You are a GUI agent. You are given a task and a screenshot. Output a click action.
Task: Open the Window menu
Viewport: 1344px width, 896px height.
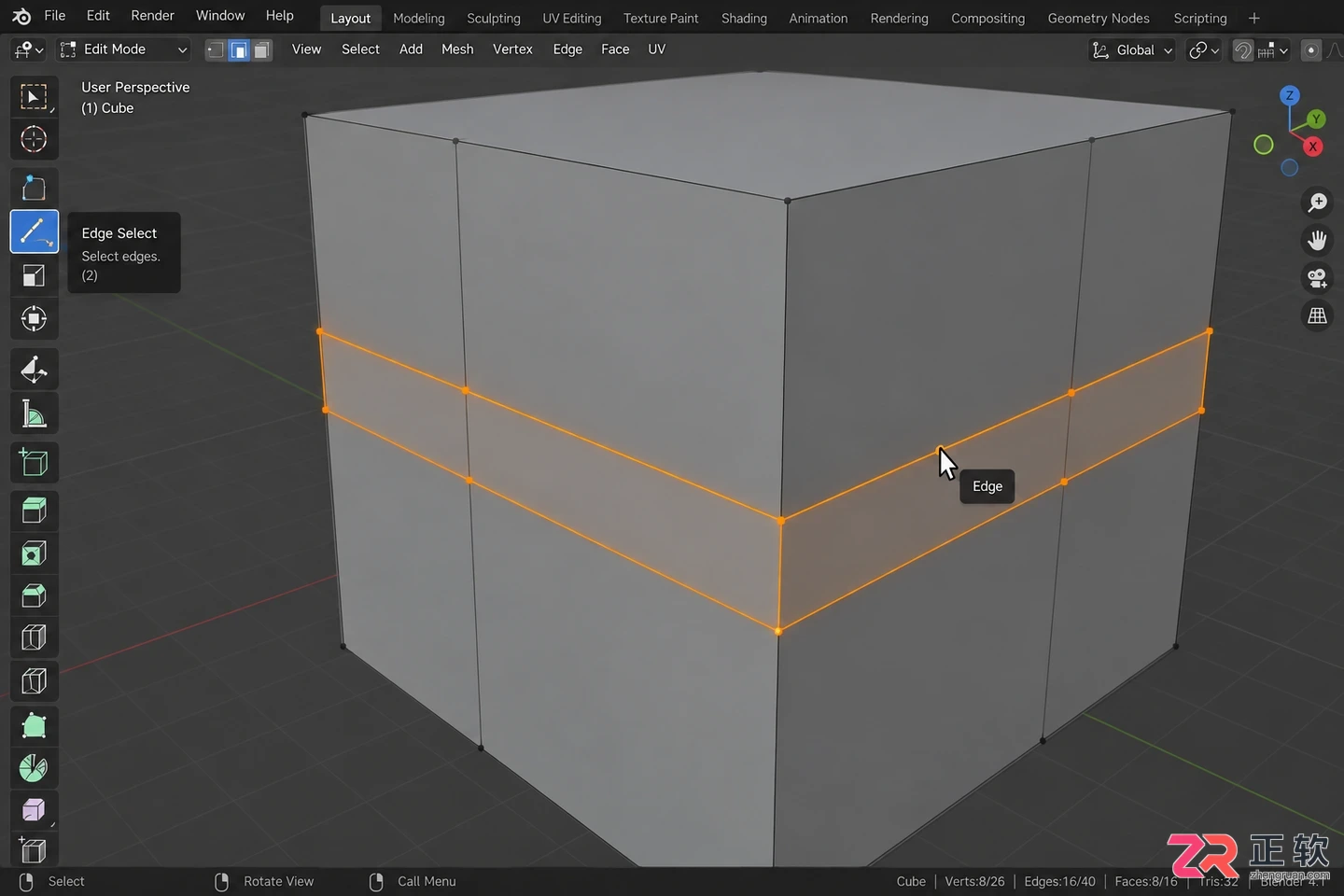[x=220, y=16]
